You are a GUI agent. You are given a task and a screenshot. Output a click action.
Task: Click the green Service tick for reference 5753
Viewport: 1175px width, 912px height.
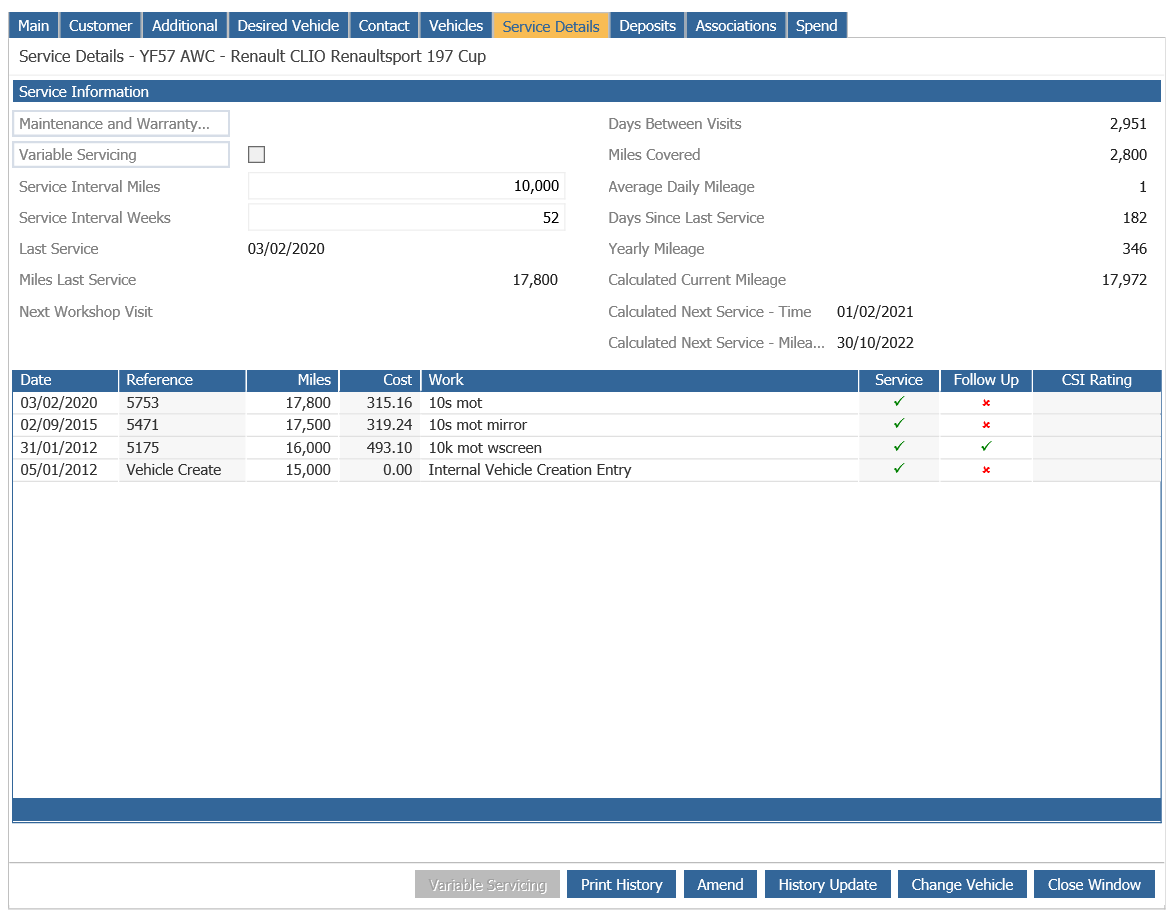pos(898,402)
